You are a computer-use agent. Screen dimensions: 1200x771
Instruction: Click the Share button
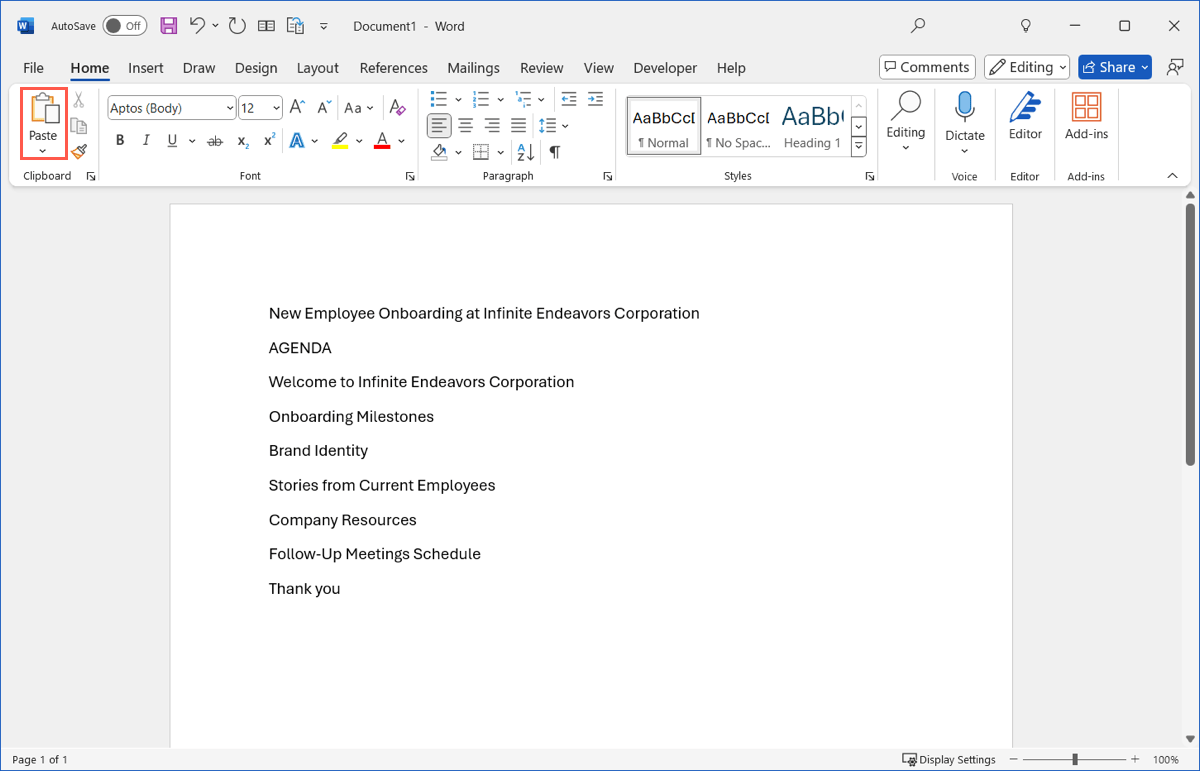tap(1115, 67)
